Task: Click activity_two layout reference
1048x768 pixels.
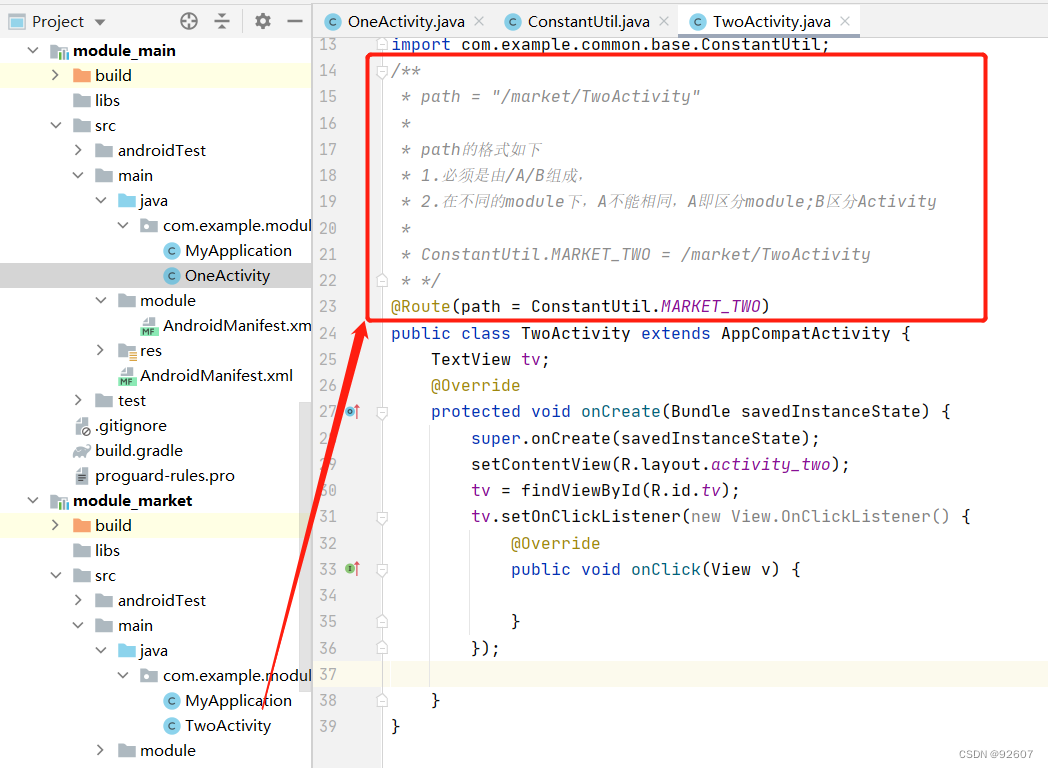Action: (x=771, y=464)
